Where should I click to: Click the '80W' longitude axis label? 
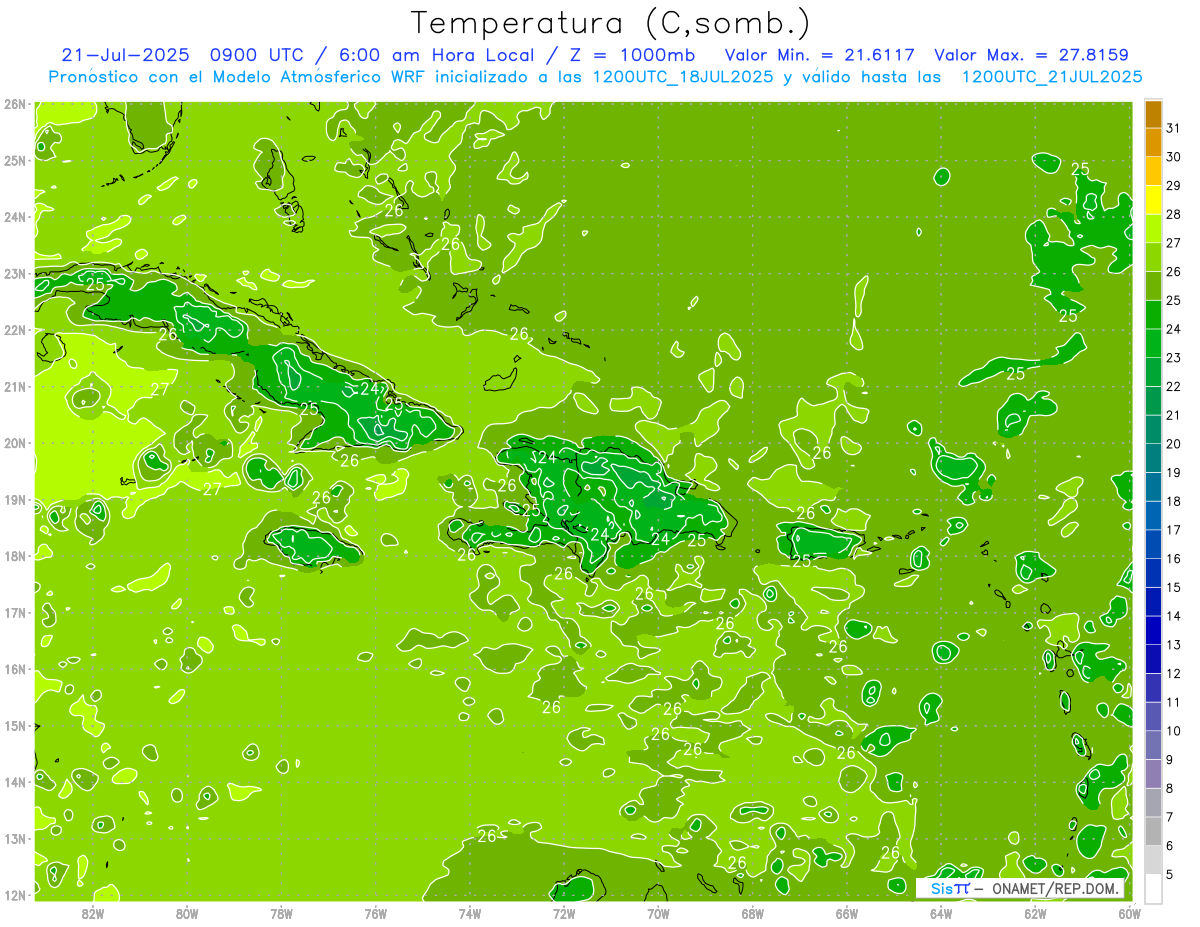tap(187, 913)
